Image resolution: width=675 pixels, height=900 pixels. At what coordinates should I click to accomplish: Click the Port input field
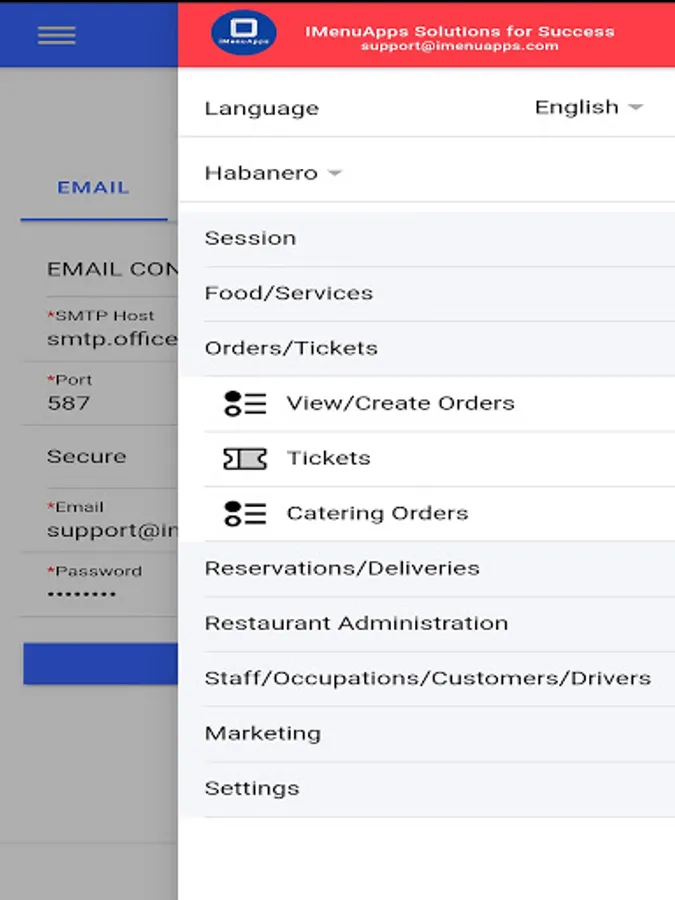point(99,394)
